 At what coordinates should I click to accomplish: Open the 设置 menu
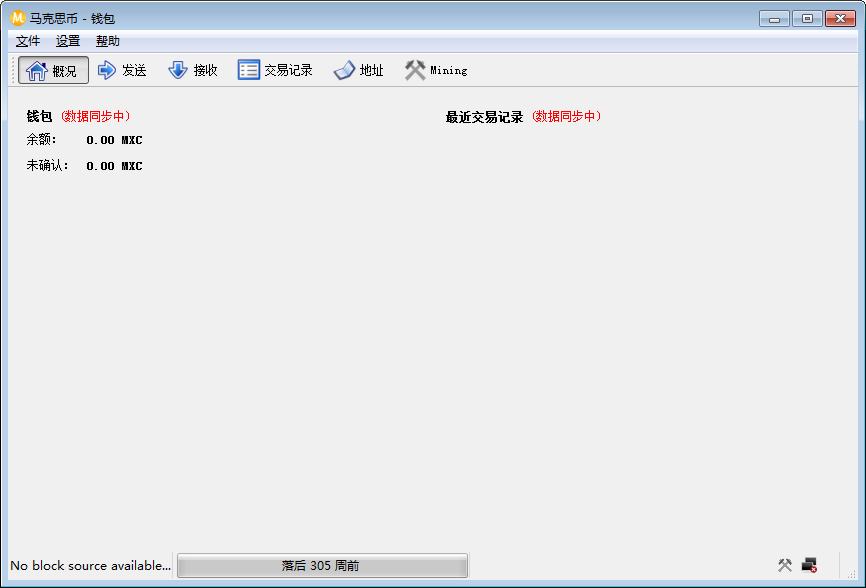point(67,41)
